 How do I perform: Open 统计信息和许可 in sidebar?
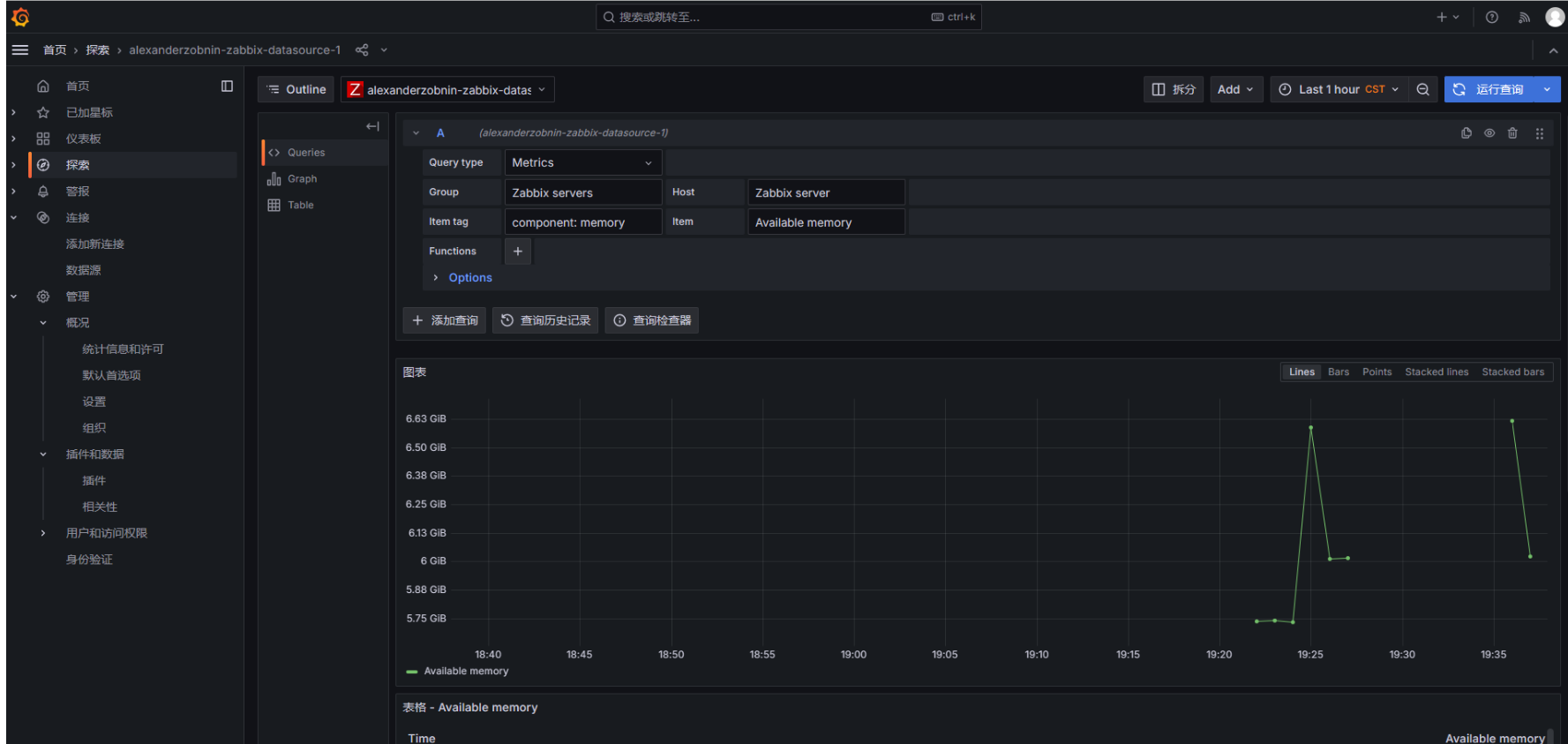123,349
